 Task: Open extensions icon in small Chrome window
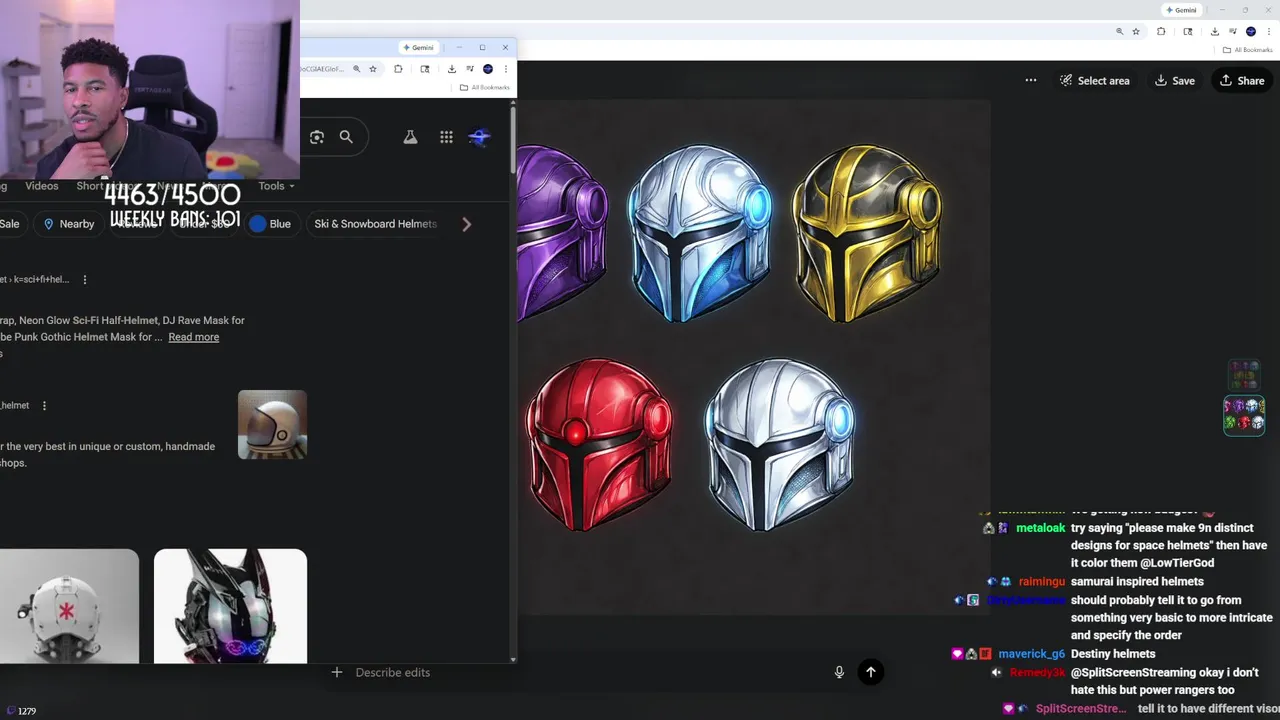coord(398,69)
